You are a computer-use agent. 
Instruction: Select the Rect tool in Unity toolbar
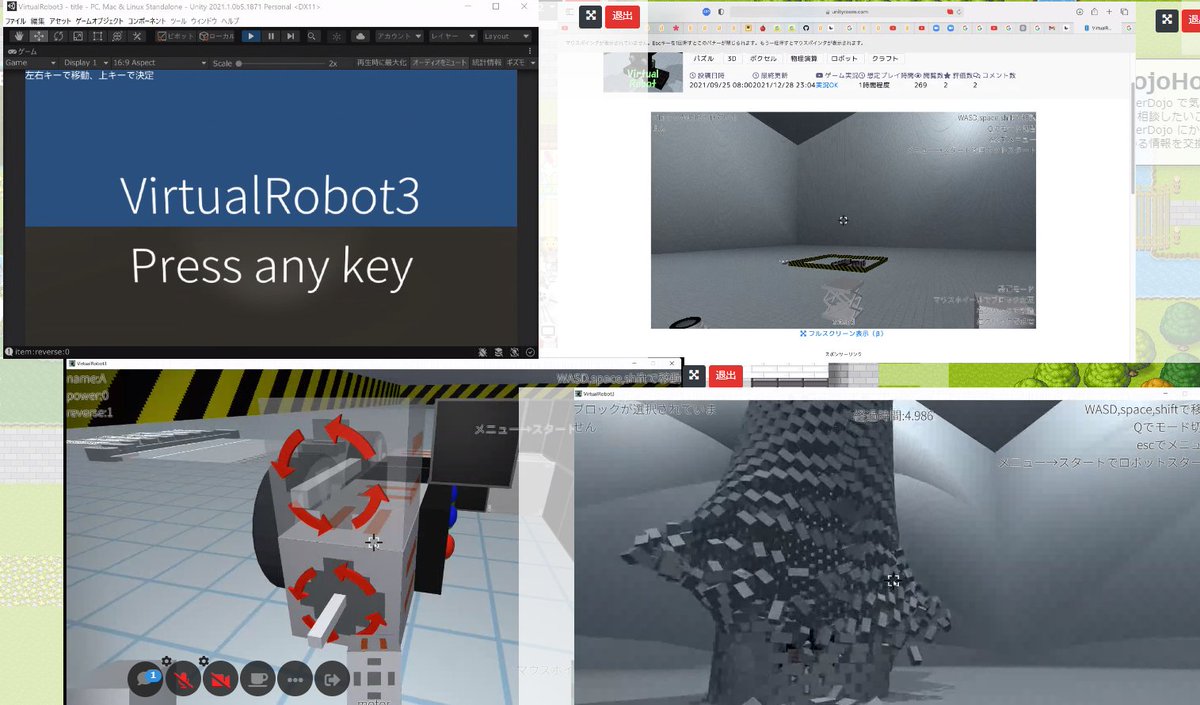coord(98,36)
